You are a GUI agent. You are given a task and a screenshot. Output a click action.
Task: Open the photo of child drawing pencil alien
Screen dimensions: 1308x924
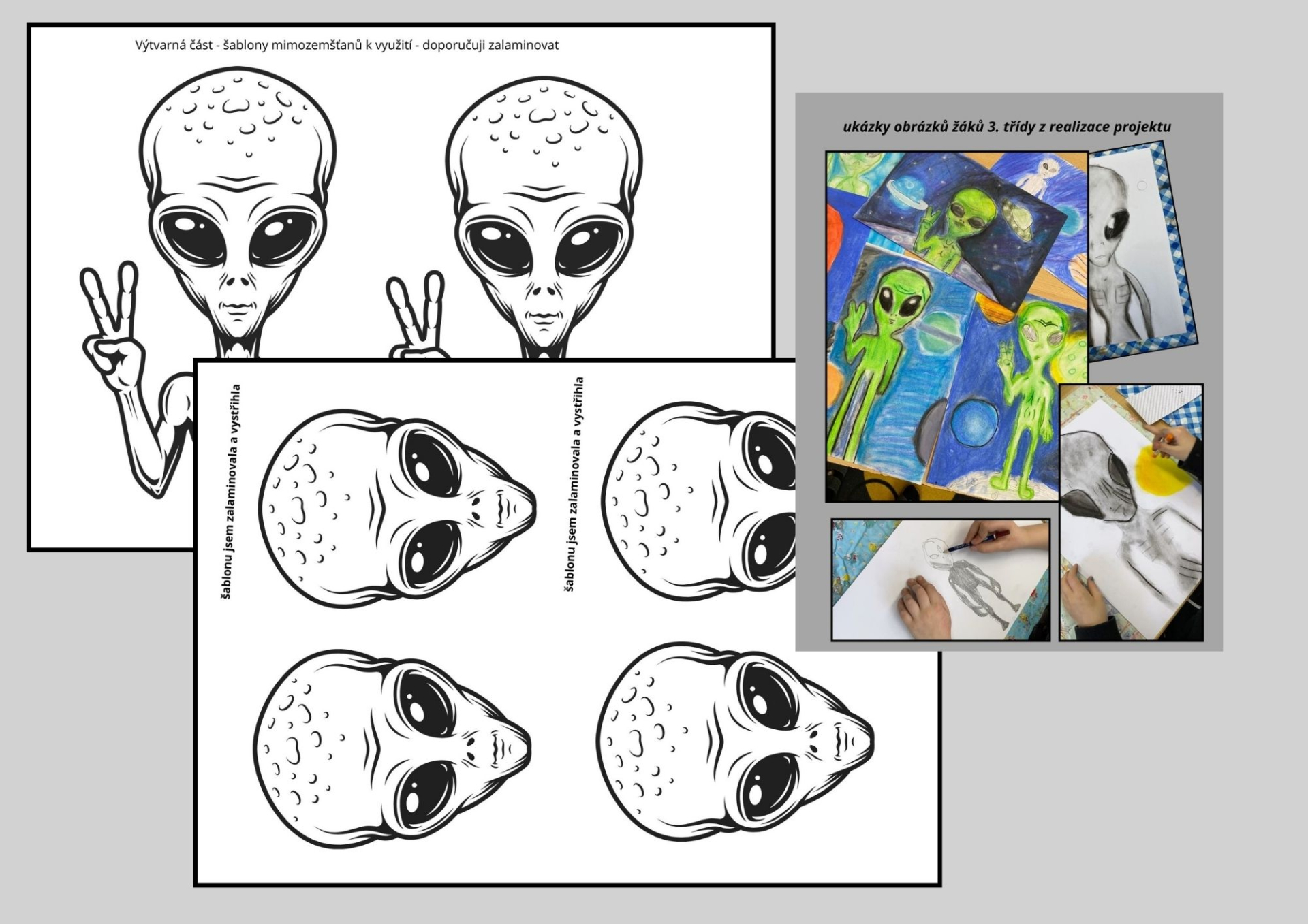[941, 580]
